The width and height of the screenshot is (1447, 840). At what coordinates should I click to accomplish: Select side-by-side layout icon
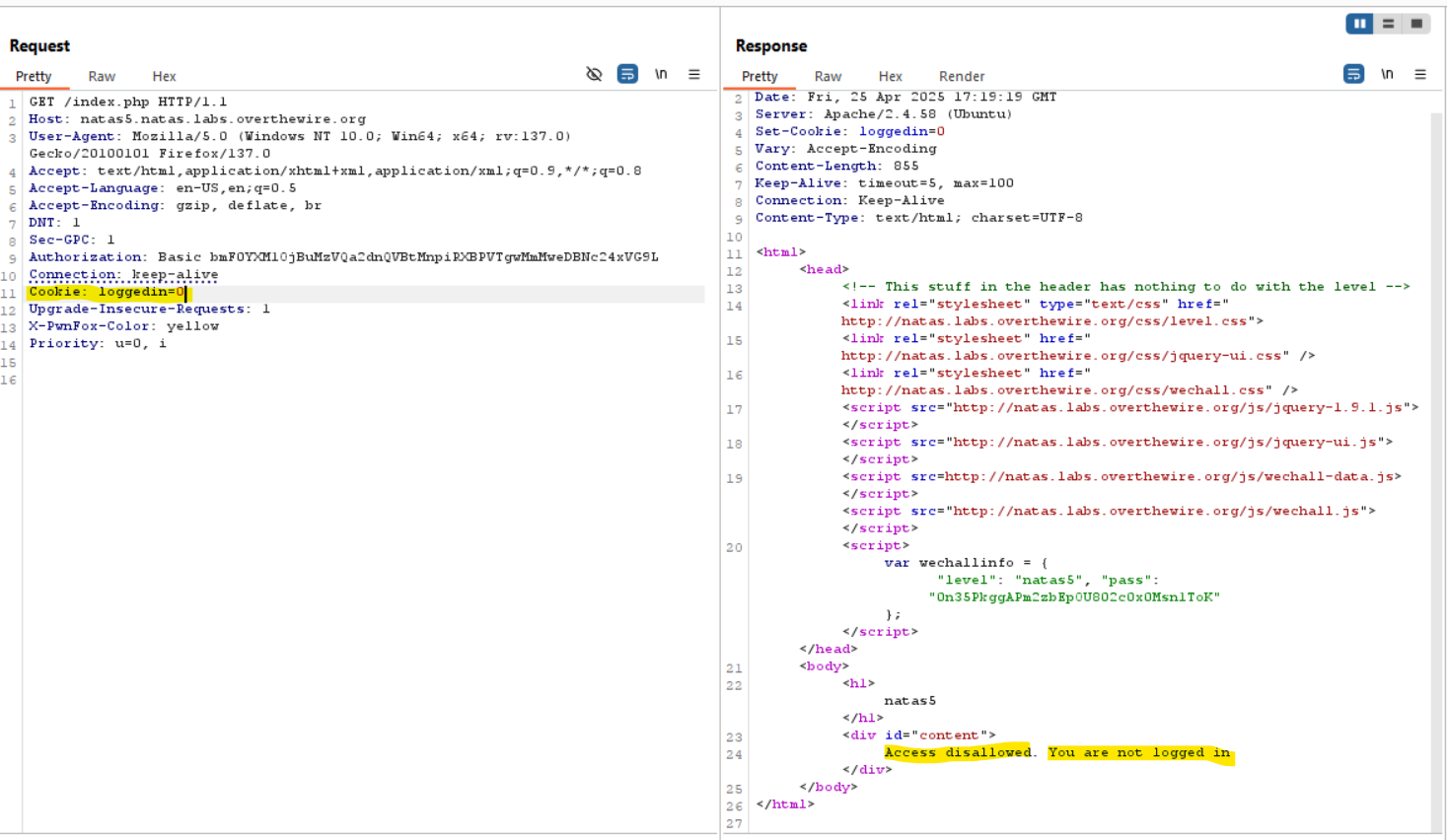point(1359,24)
